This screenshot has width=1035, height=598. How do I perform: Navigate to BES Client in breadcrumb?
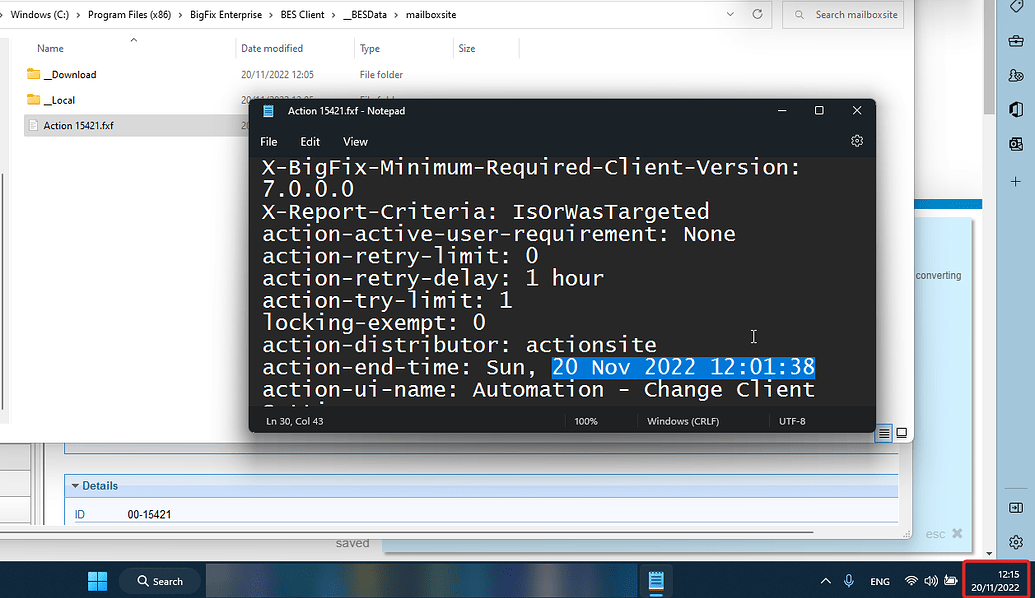pyautogui.click(x=302, y=15)
